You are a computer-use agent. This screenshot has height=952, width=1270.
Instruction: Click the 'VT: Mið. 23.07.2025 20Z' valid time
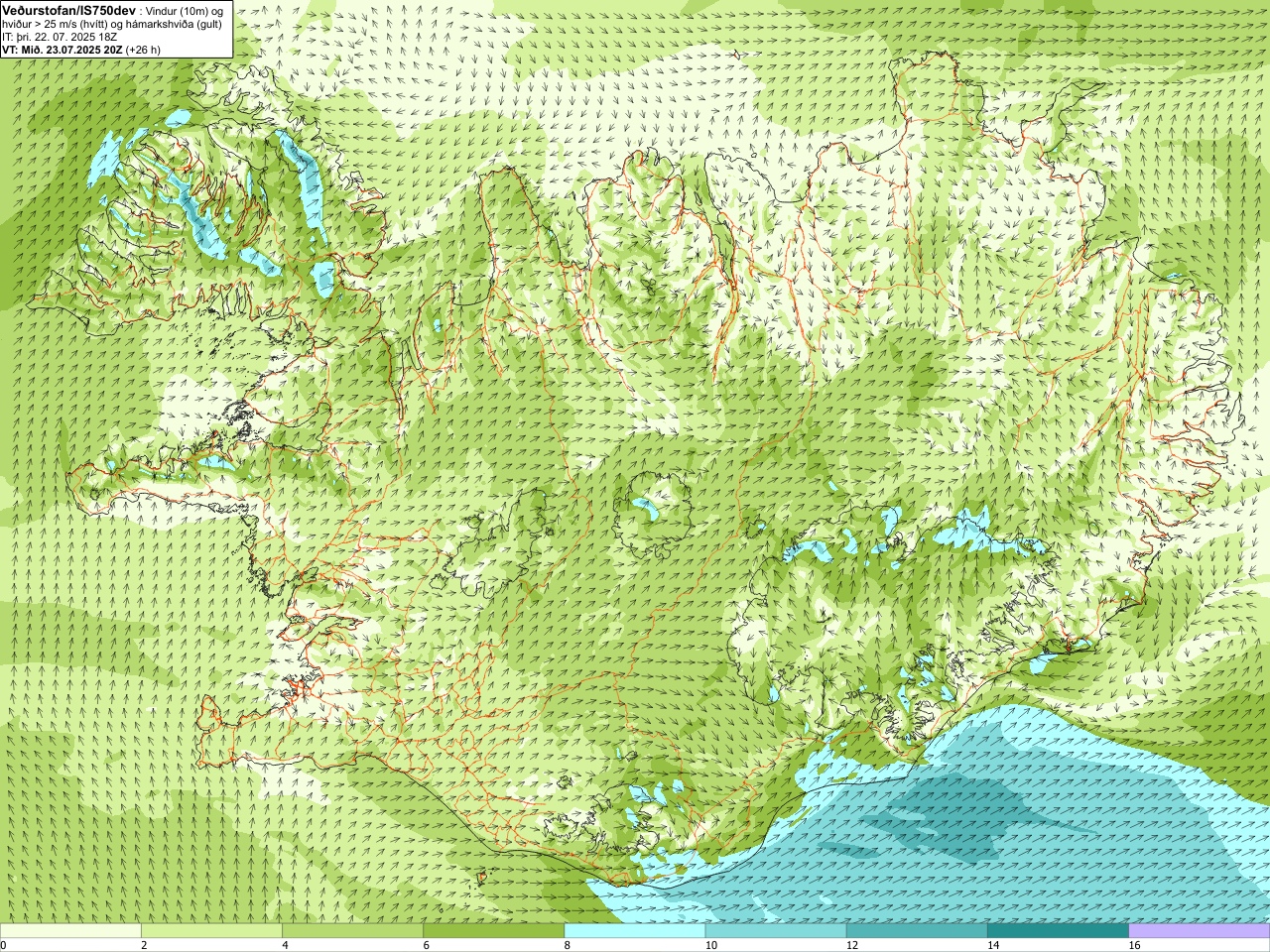[62, 50]
